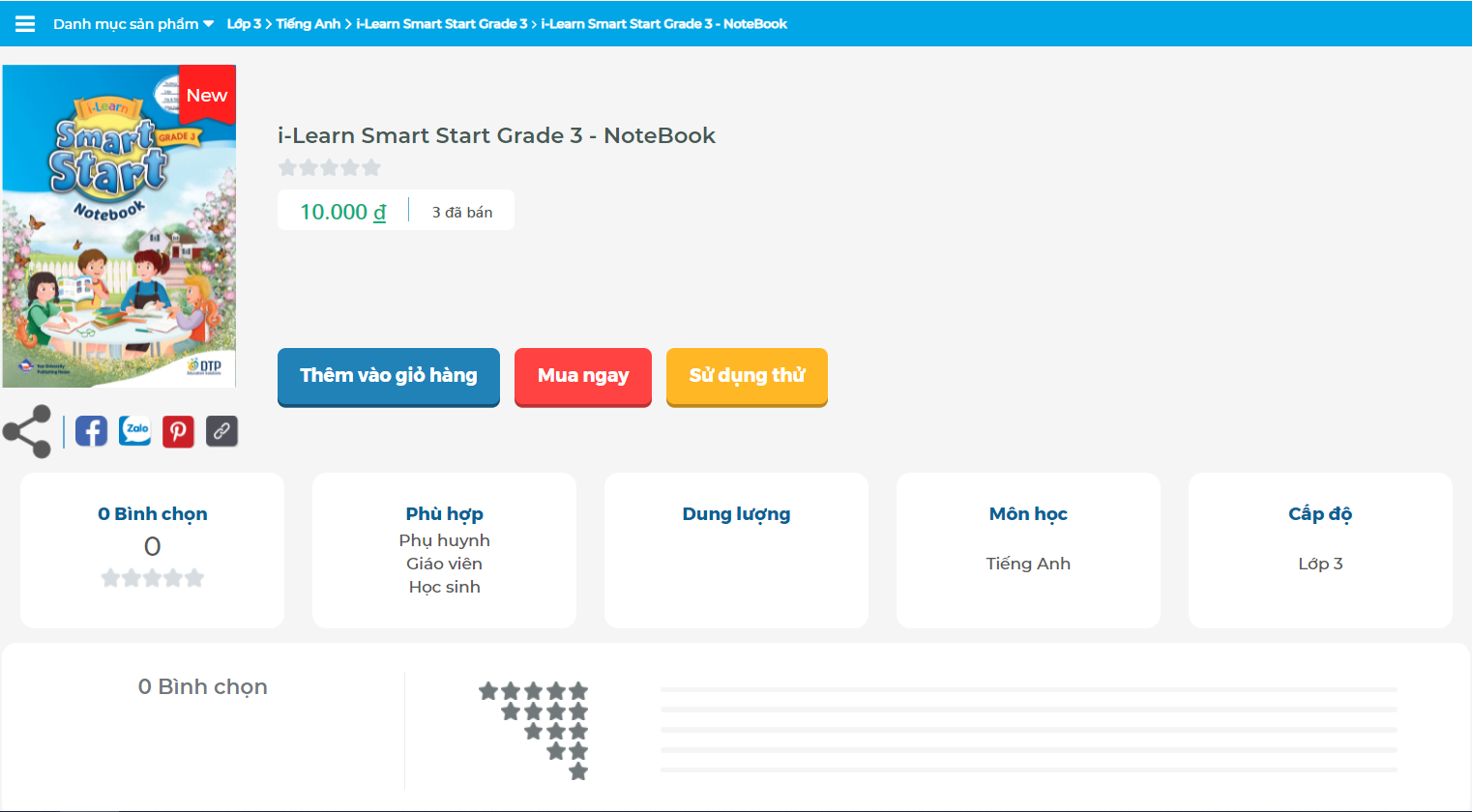Click the four-star rating row
The image size is (1472, 812).
tap(545, 711)
